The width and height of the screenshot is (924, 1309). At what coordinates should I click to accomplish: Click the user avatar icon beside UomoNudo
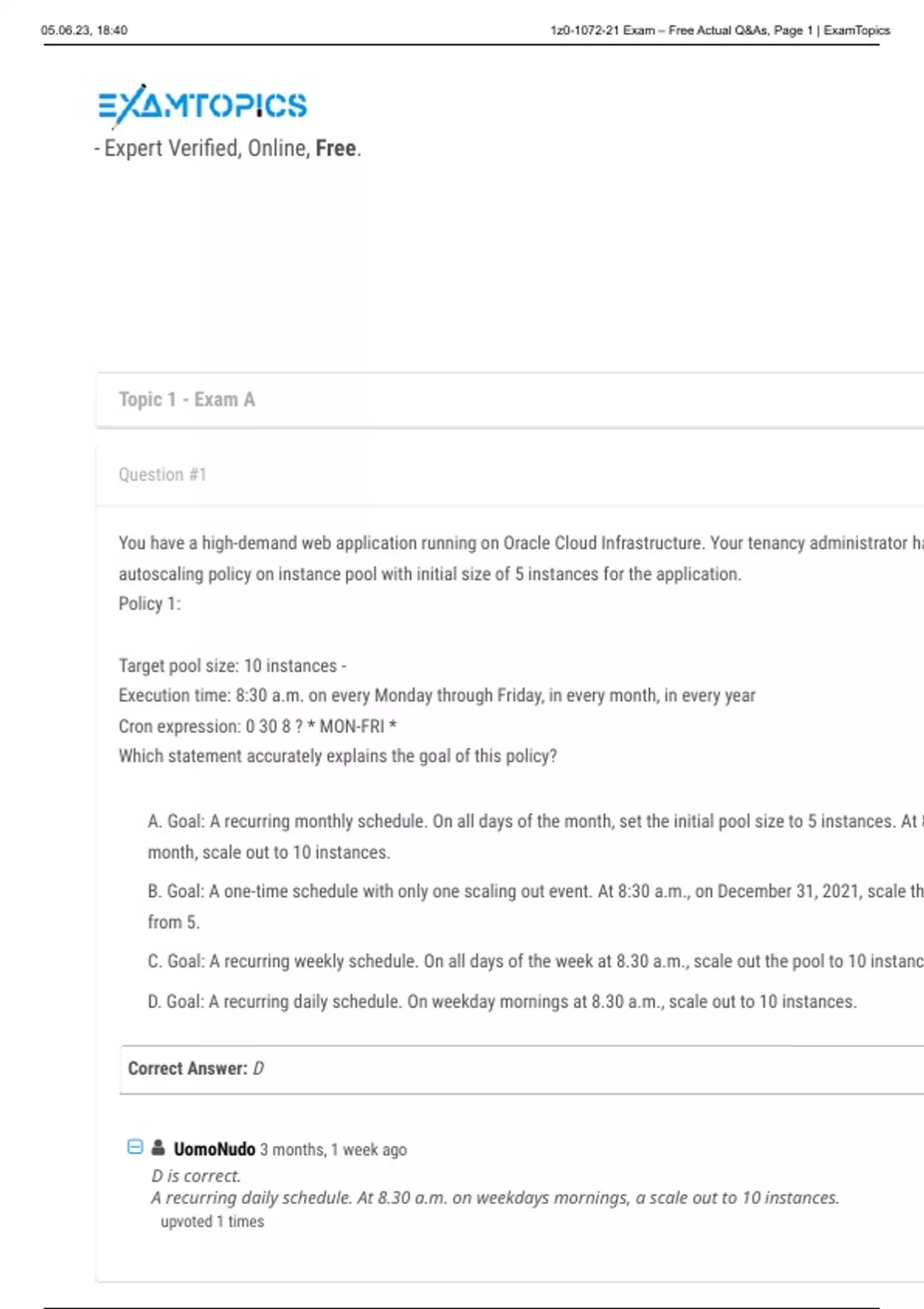158,1148
